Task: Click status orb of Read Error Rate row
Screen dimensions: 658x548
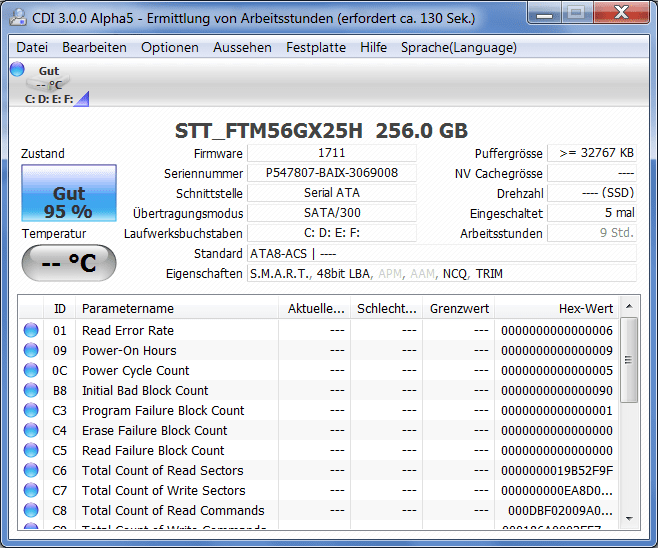Action: pos(31,330)
